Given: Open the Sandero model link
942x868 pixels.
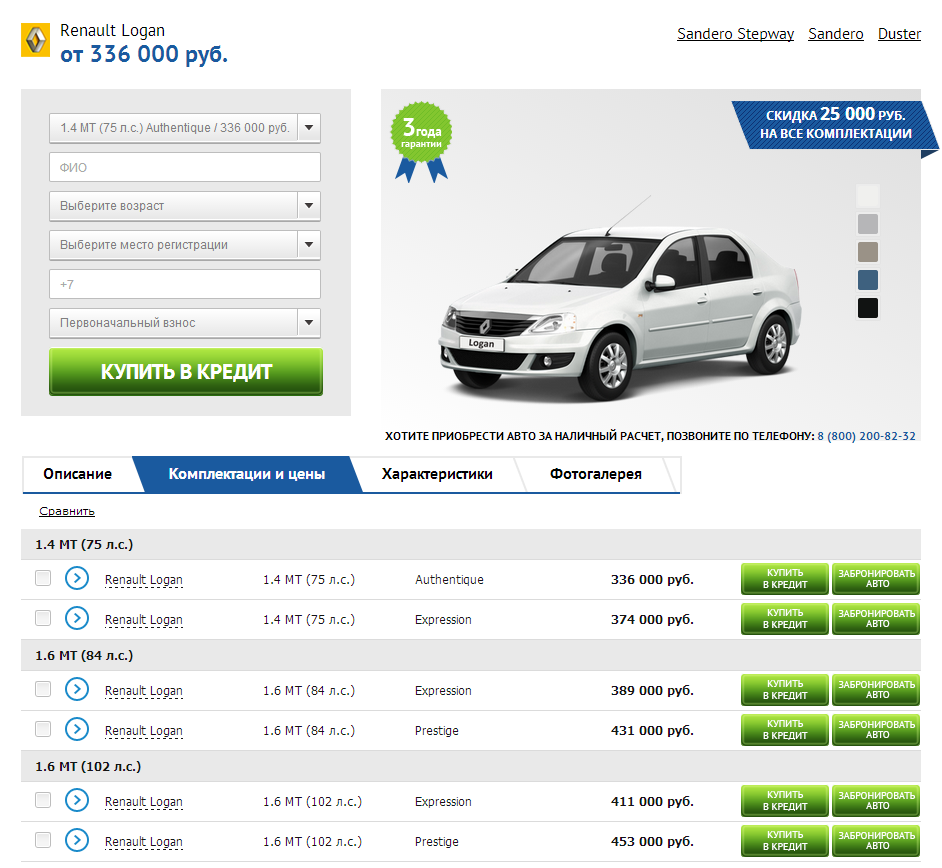Looking at the screenshot, I should point(836,34).
